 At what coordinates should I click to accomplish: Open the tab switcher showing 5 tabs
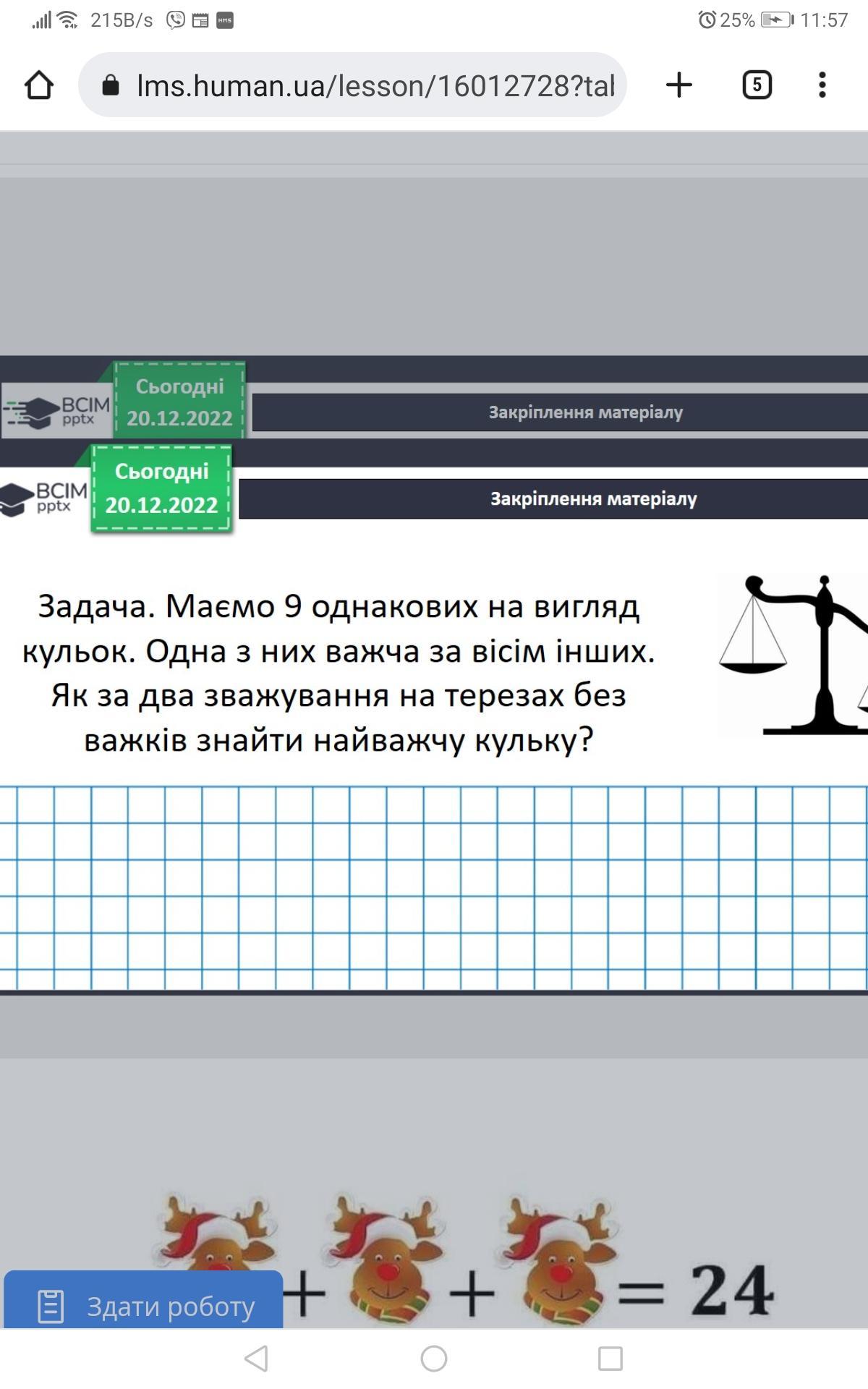(757, 85)
